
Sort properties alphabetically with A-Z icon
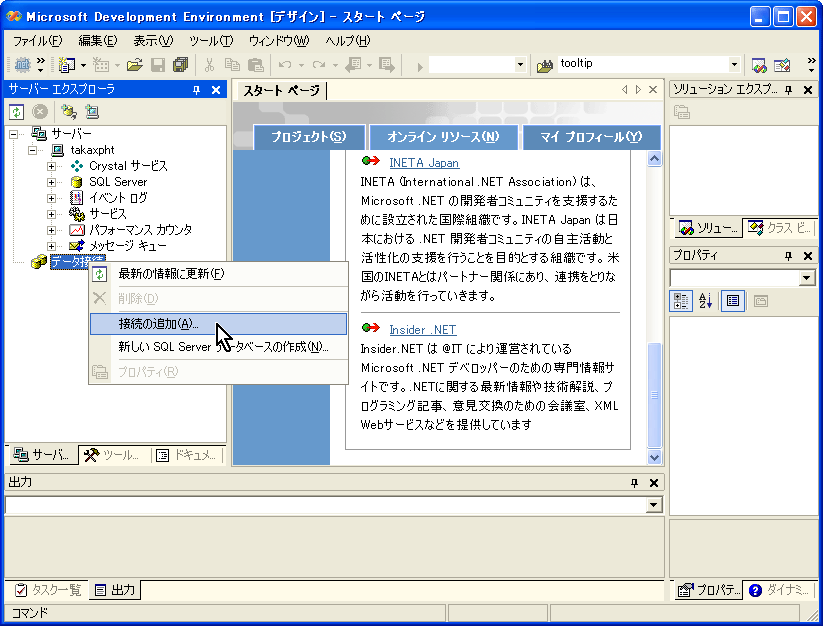pos(705,300)
